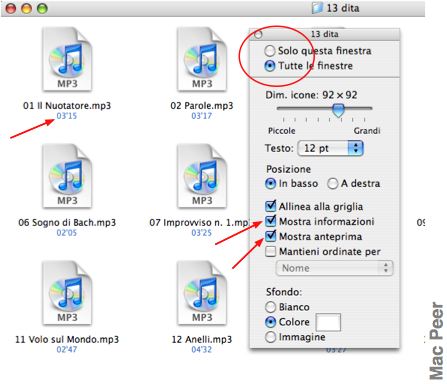Close the 13 dita view options panel
447x384 pixels.
pos(258,34)
